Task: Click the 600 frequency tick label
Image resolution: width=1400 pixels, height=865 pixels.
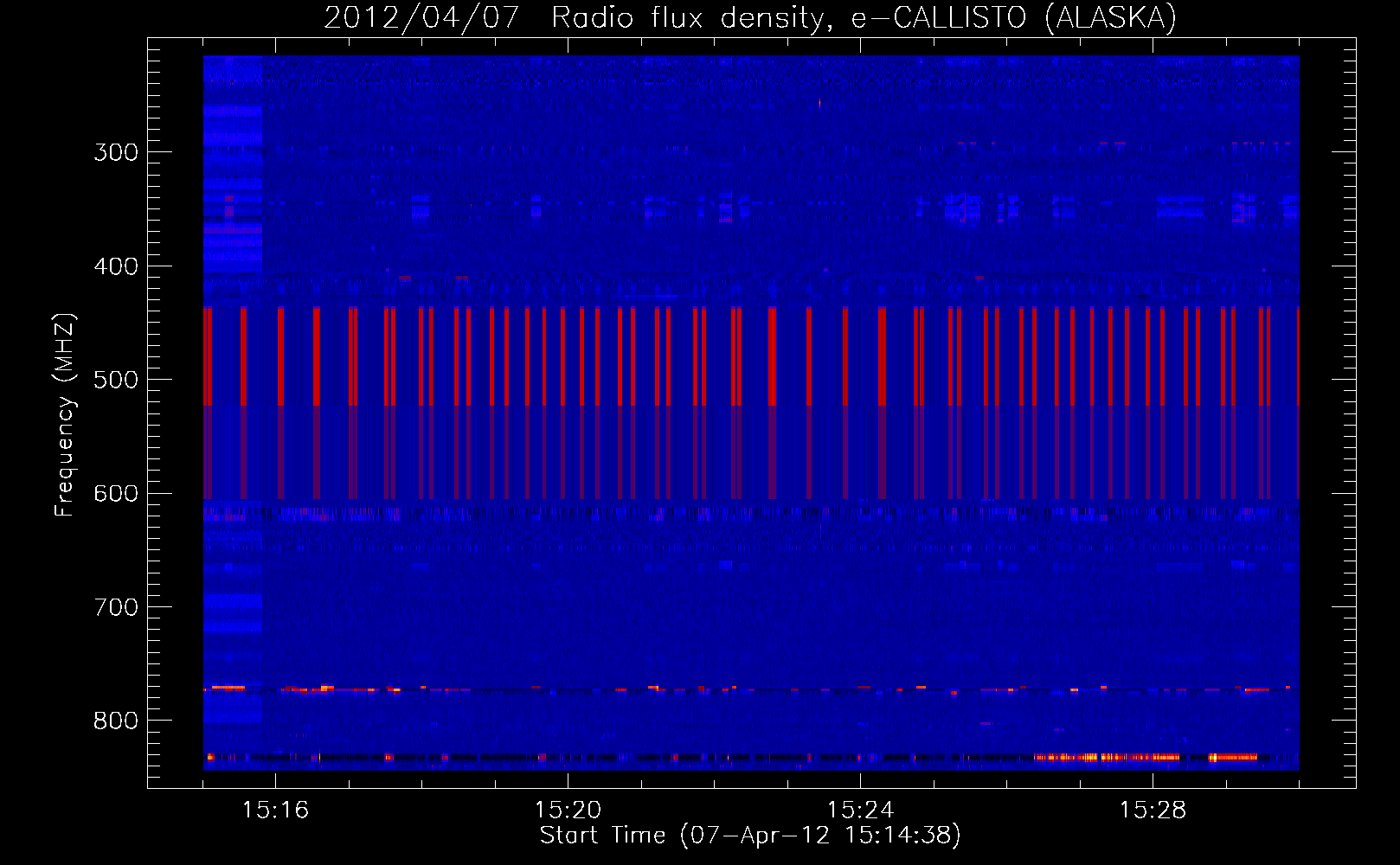Action: 116,494
